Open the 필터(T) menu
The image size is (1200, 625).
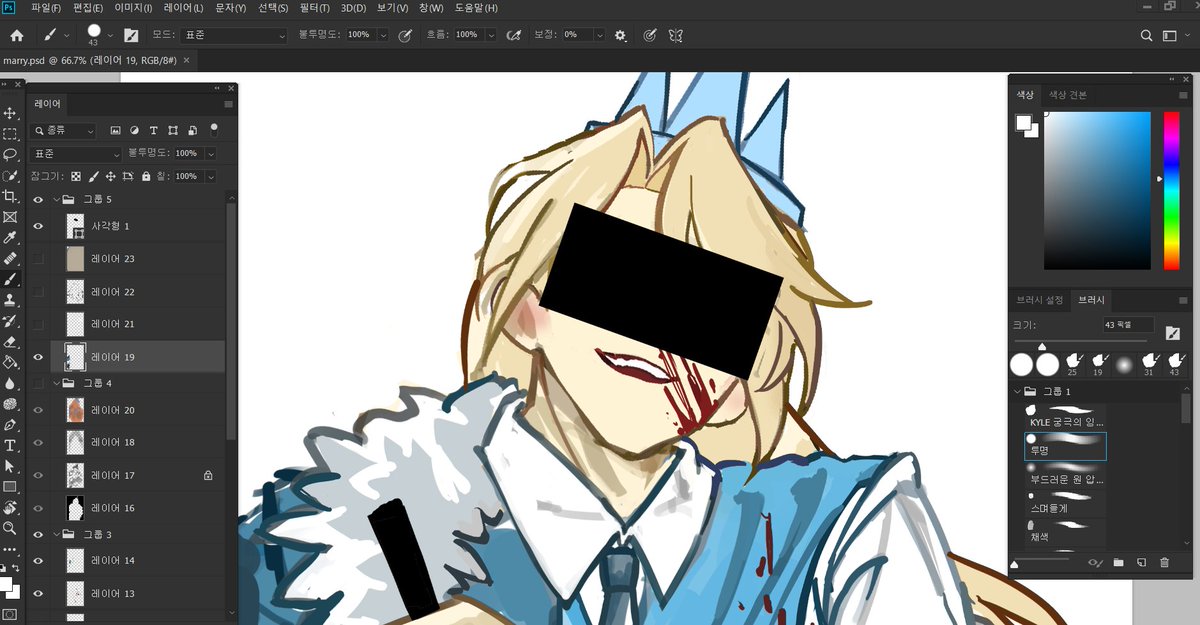(314, 8)
